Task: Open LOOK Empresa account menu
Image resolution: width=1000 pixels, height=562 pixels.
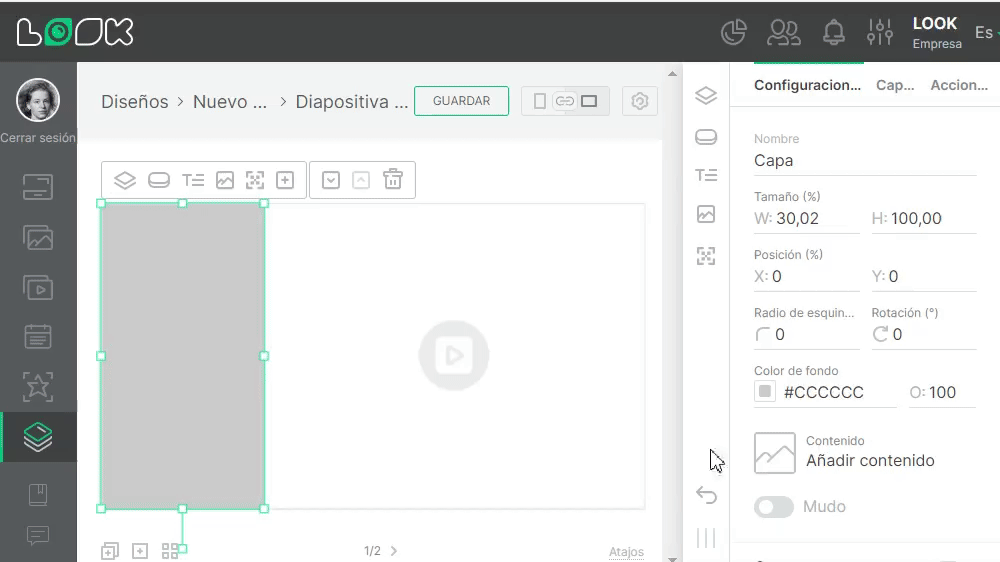Action: click(937, 33)
